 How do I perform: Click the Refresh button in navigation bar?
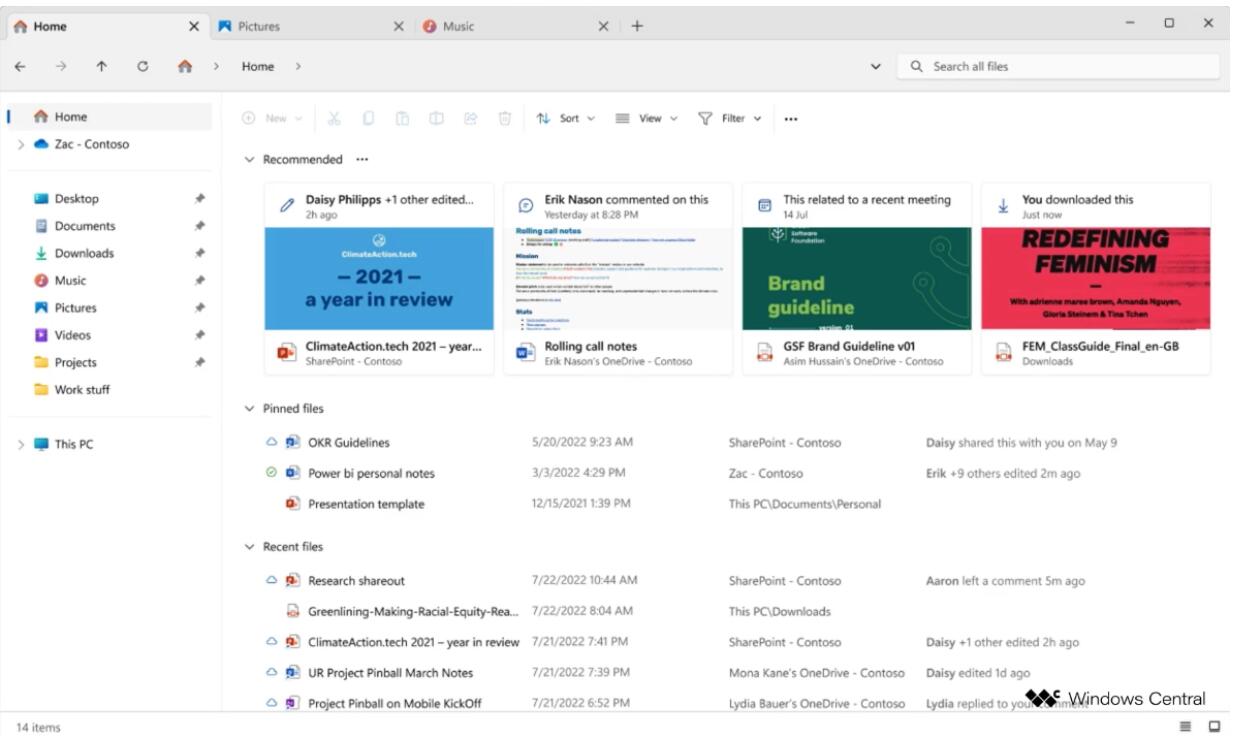(x=143, y=67)
